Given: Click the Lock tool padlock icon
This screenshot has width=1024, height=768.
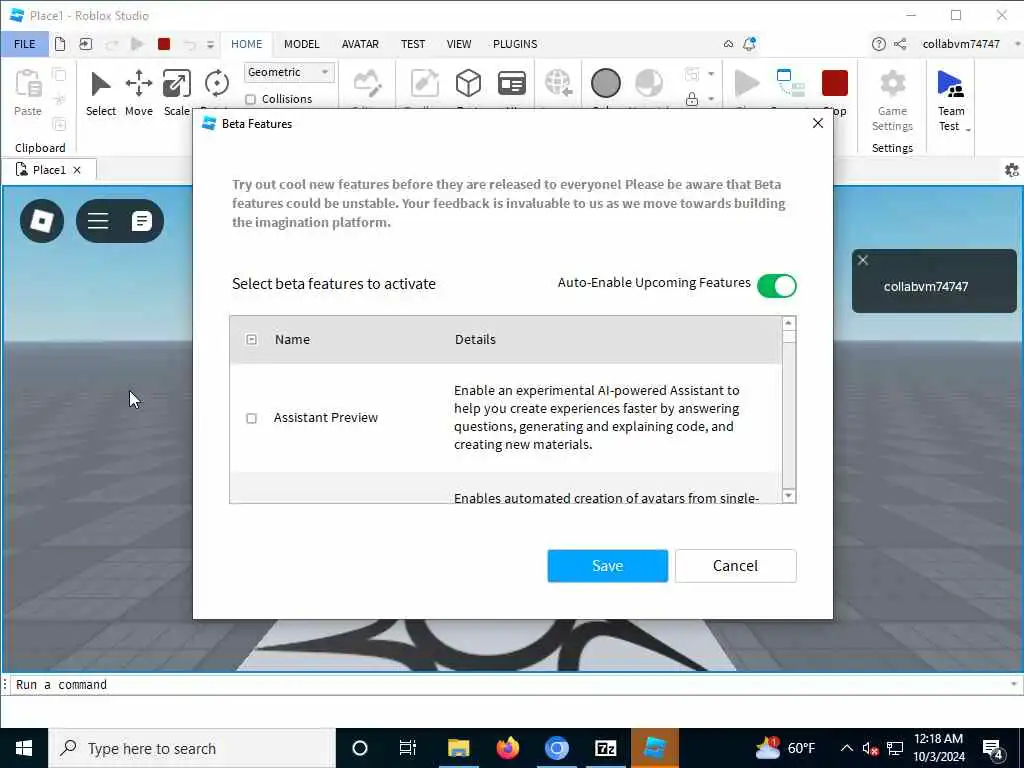Looking at the screenshot, I should pyautogui.click(x=692, y=99).
